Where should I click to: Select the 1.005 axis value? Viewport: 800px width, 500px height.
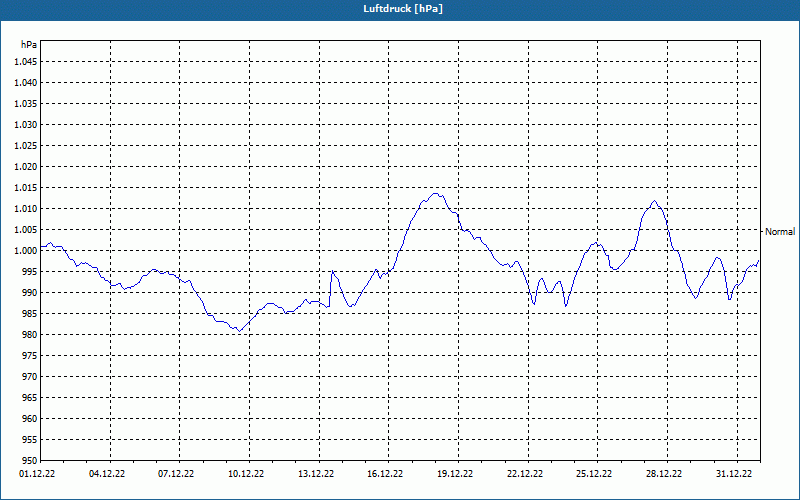[26, 230]
